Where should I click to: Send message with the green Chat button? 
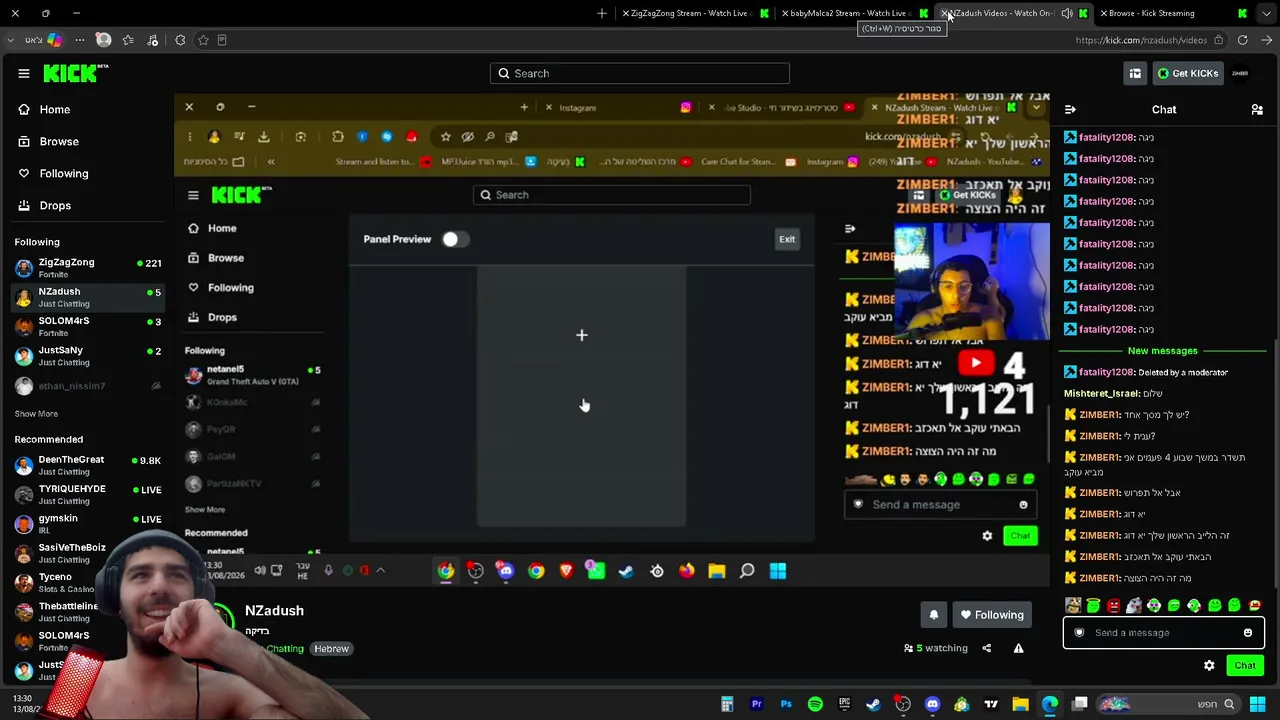pos(1245,665)
